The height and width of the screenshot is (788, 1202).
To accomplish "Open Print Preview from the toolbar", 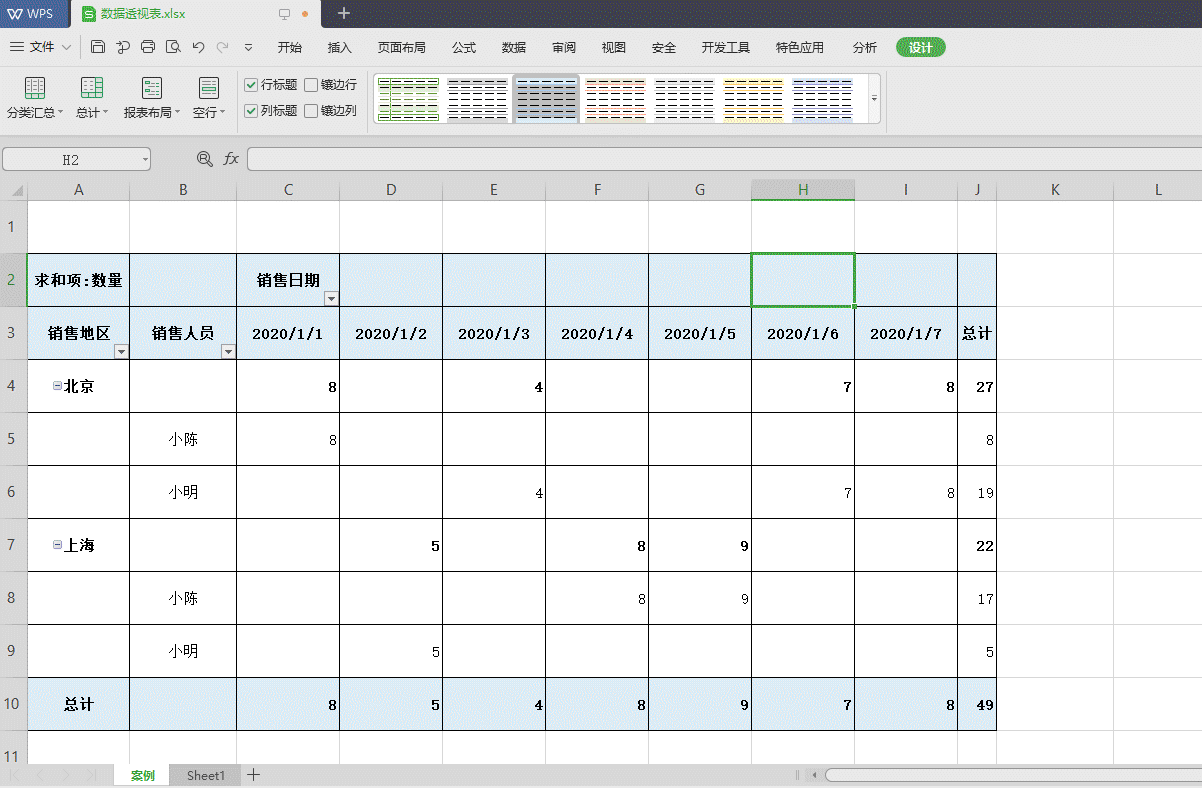I will click(x=173, y=47).
